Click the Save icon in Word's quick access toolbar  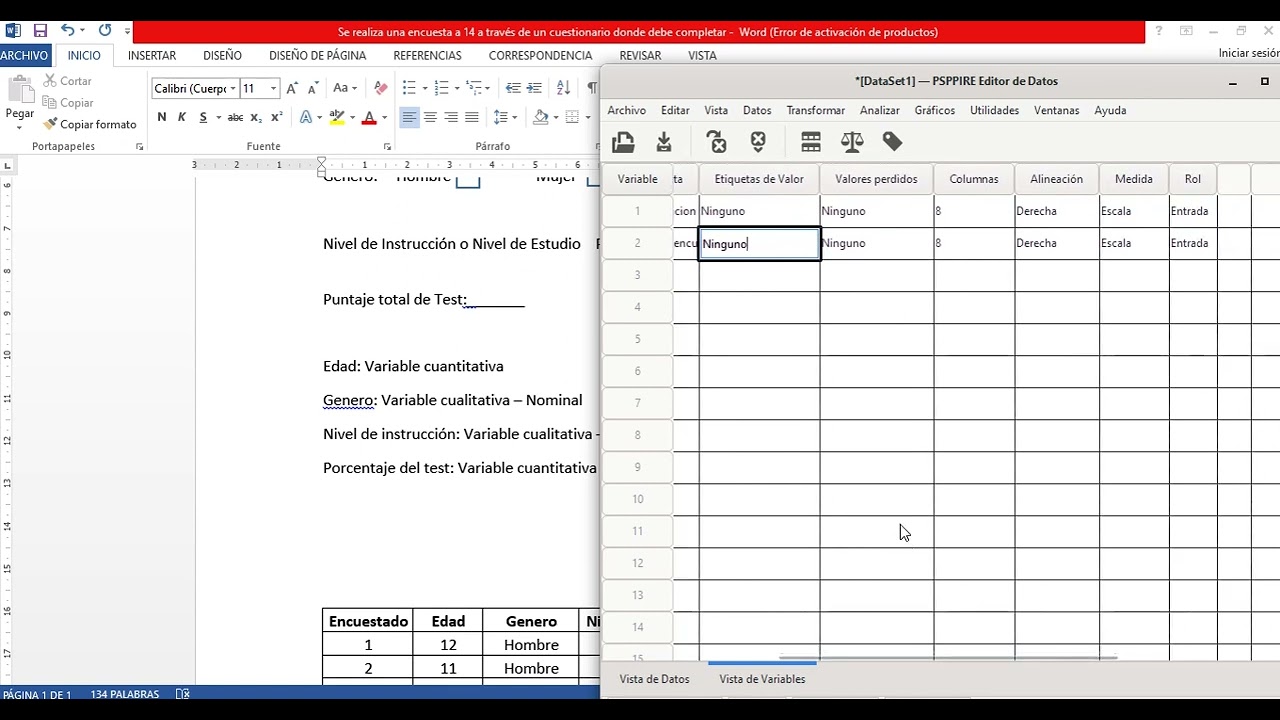coord(40,31)
